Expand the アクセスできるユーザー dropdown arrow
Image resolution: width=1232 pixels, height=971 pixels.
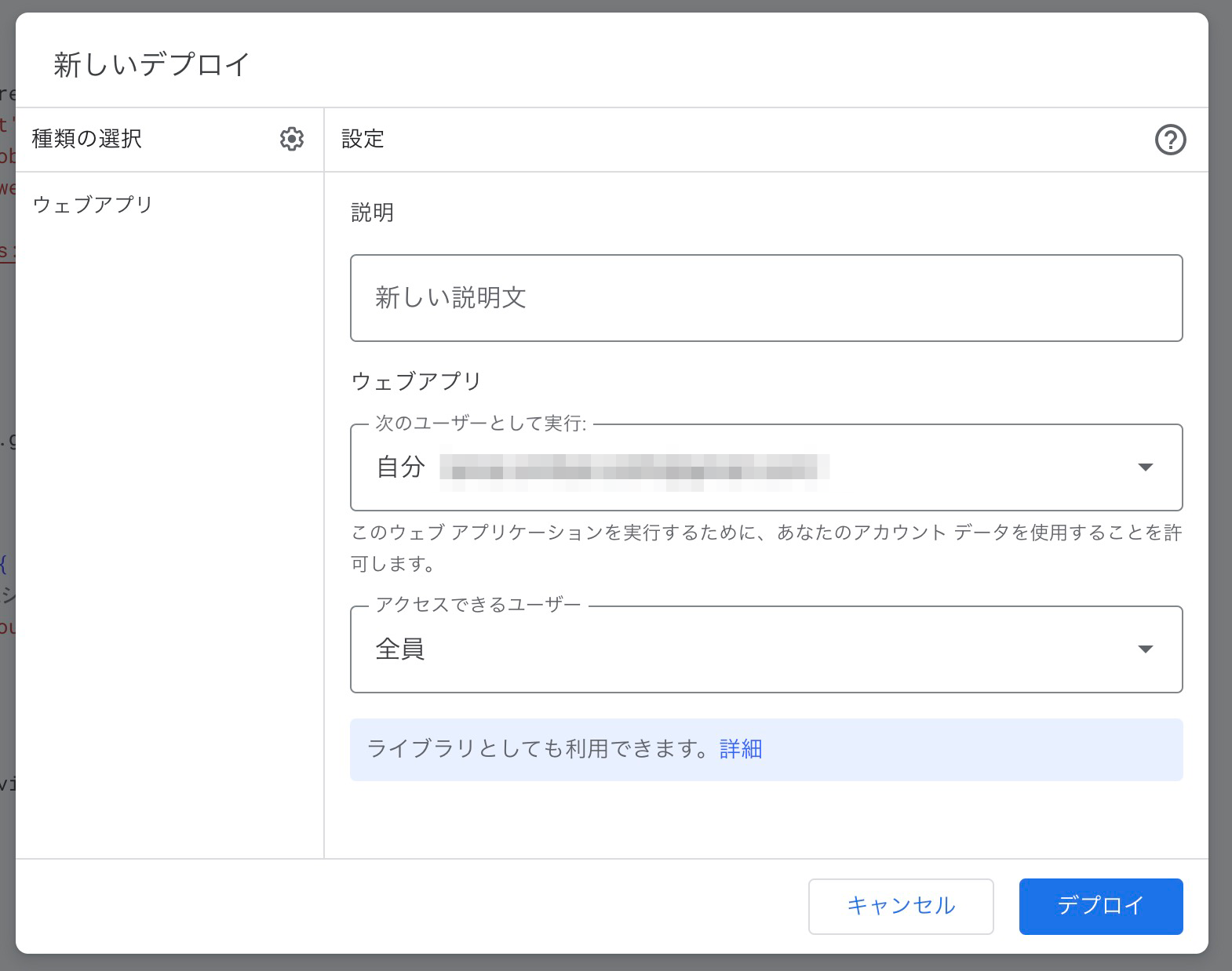[1145, 649]
